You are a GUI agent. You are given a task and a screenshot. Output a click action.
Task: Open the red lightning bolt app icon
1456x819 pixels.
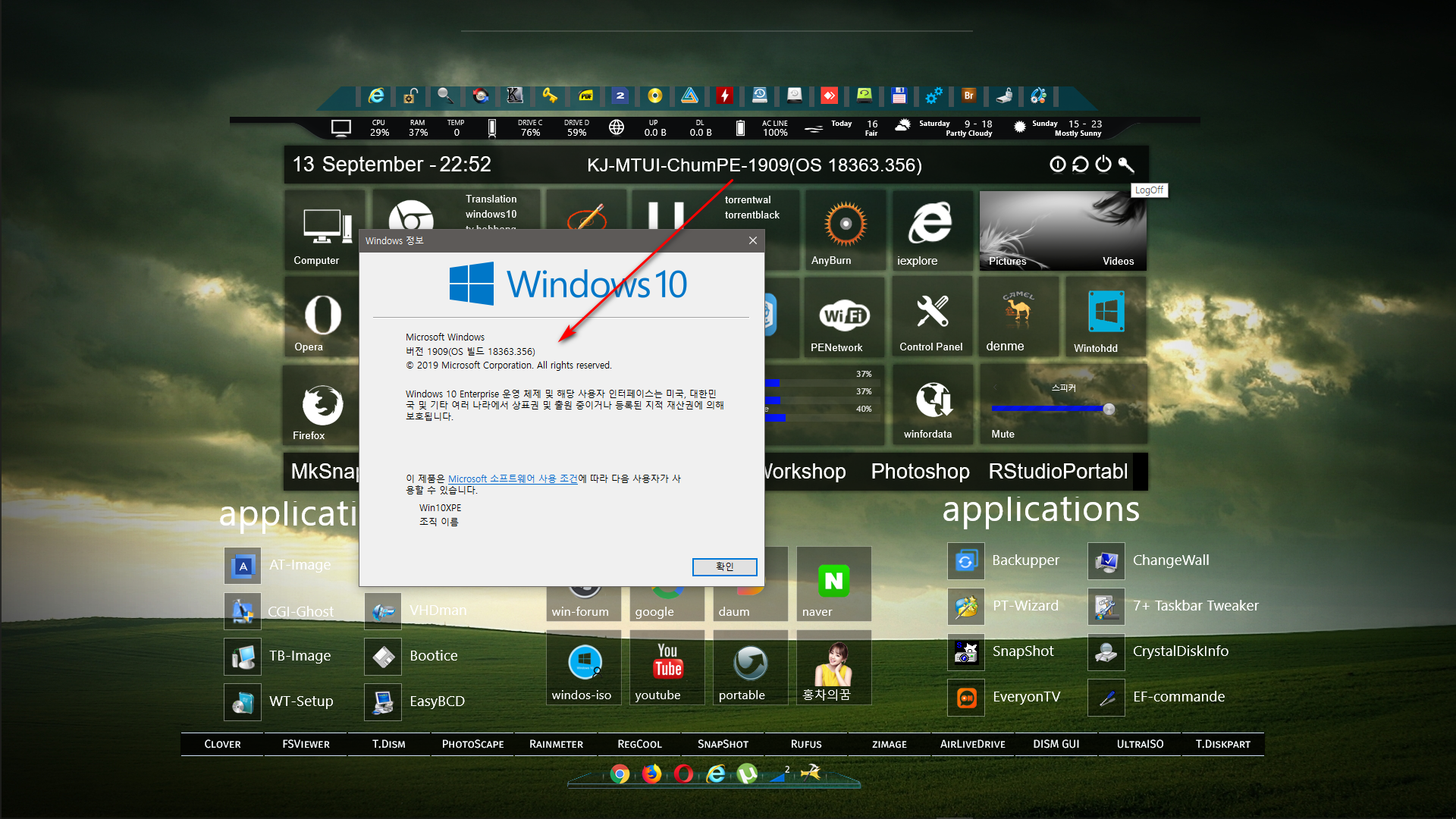725,96
